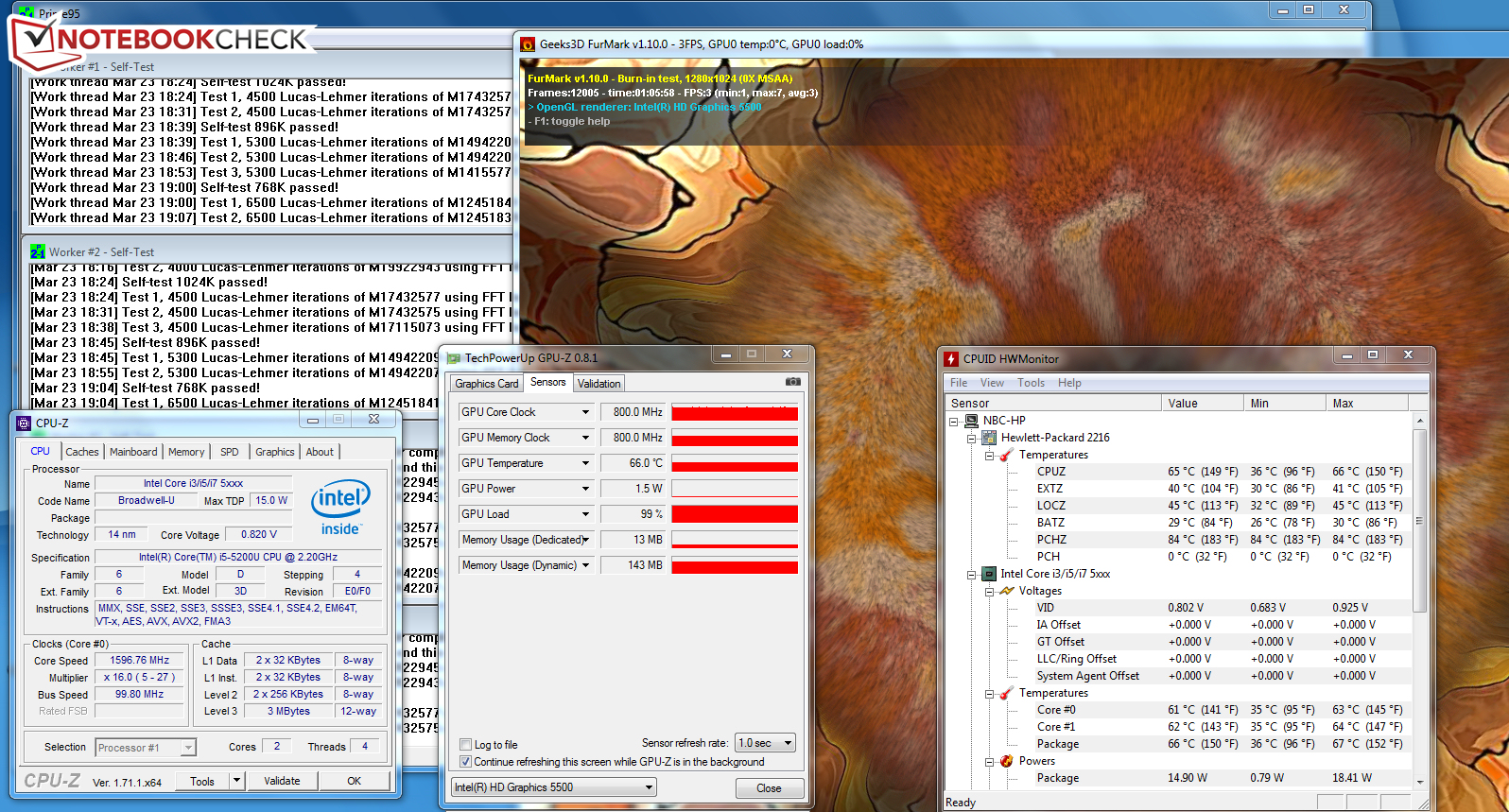Image resolution: width=1509 pixels, height=812 pixels.
Task: Switch to the Mainboard tab in CPU-Z
Action: [x=133, y=452]
